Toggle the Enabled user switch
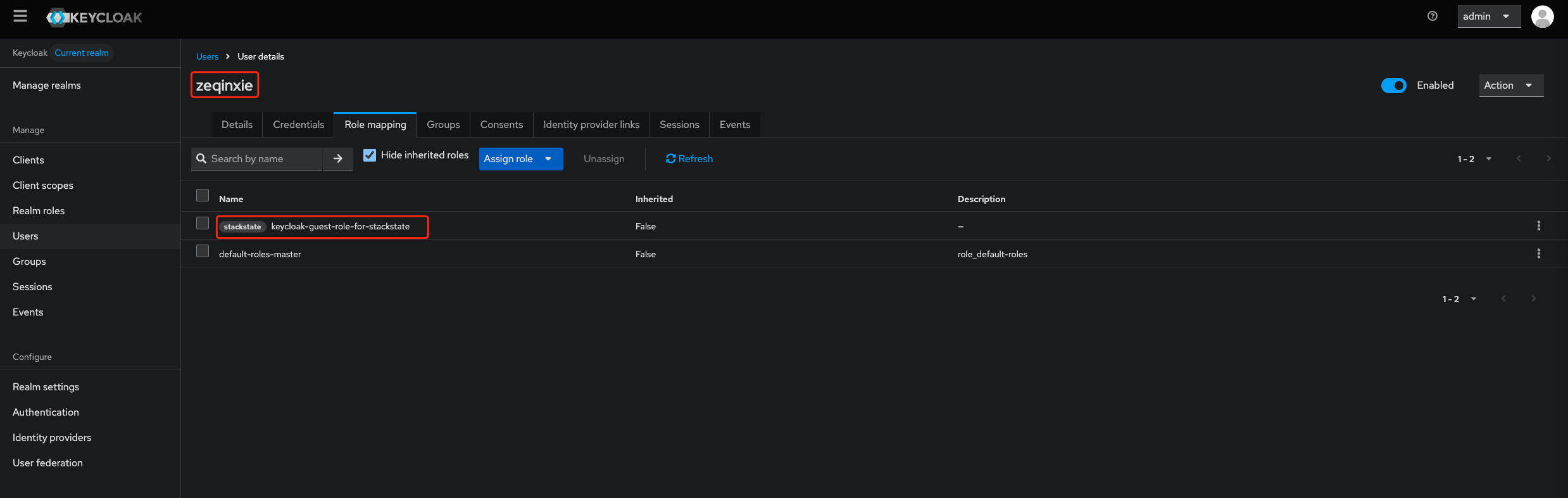Viewport: 1568px width, 498px height. point(1393,85)
